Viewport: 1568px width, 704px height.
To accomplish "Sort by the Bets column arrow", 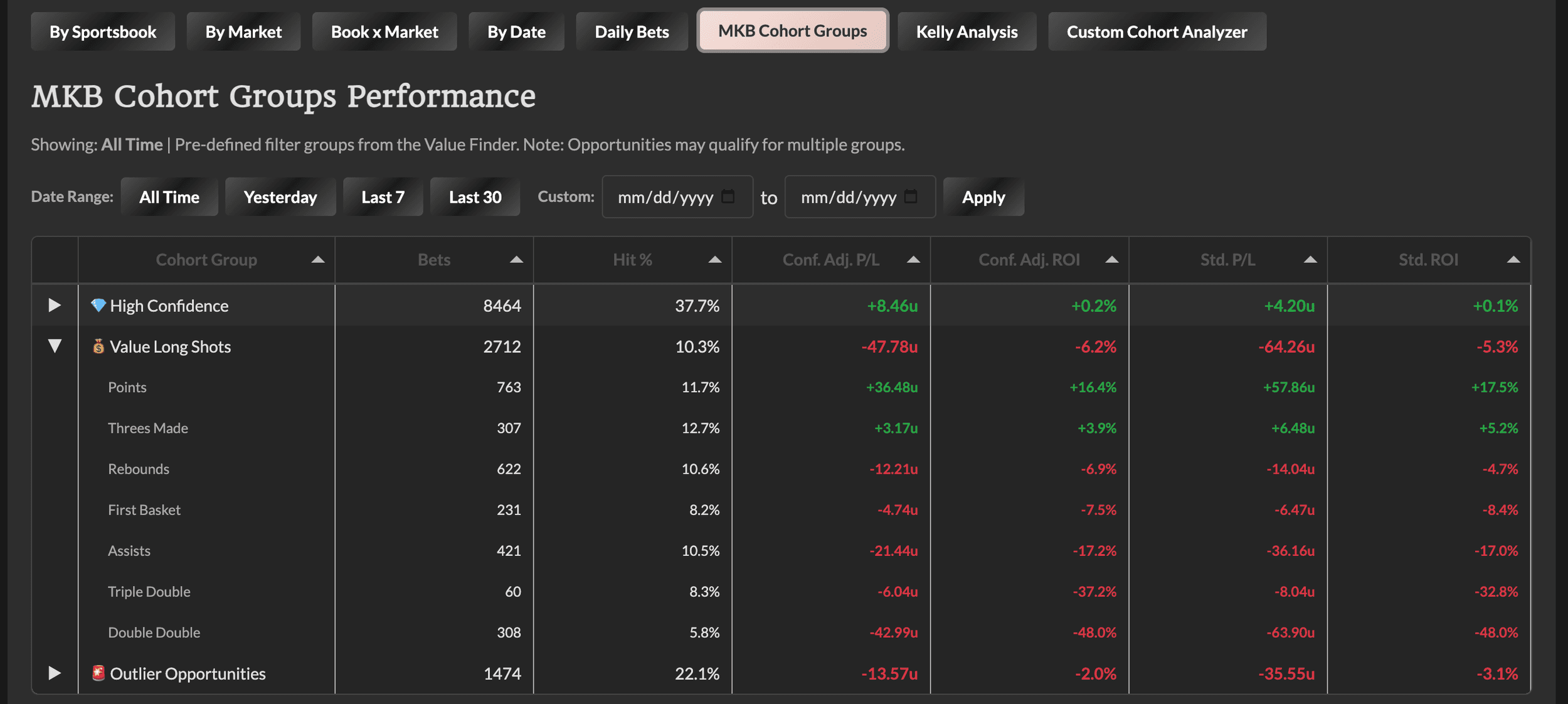I will coord(516,260).
